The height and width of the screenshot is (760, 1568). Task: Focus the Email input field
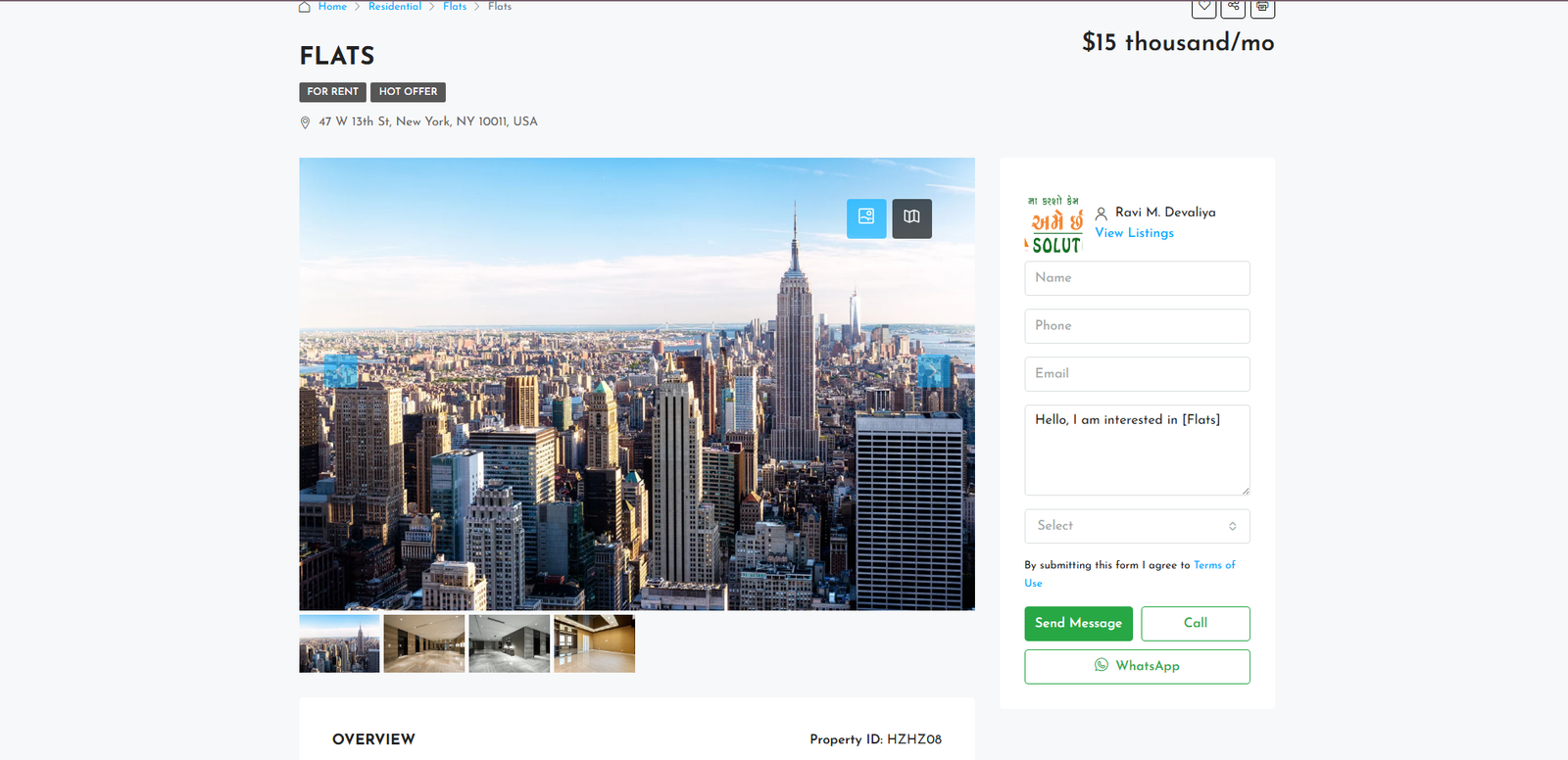[x=1137, y=374]
